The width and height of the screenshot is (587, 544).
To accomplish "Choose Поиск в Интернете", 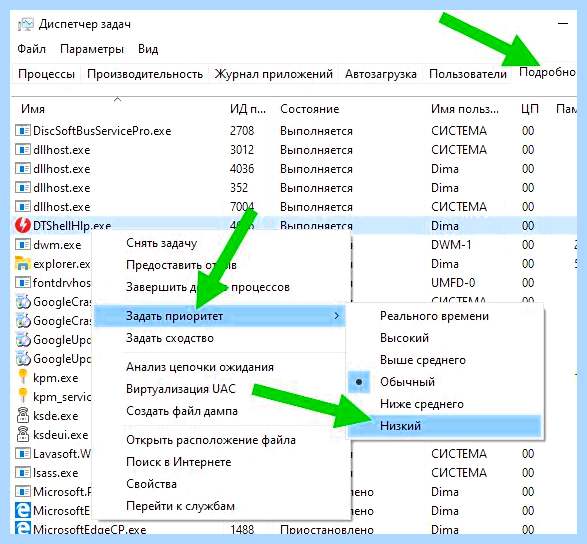I will (x=219, y=462).
